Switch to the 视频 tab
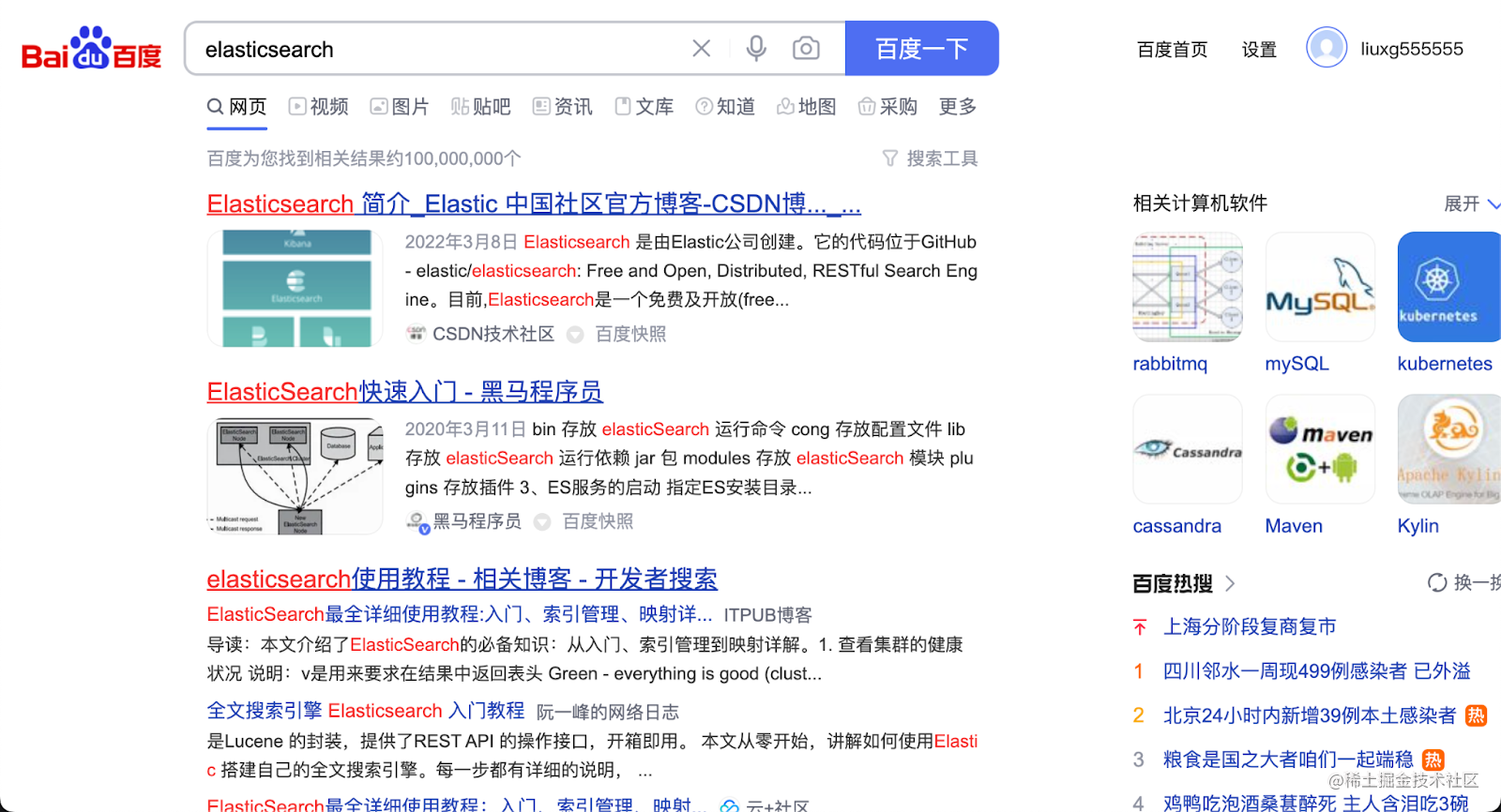 318,107
